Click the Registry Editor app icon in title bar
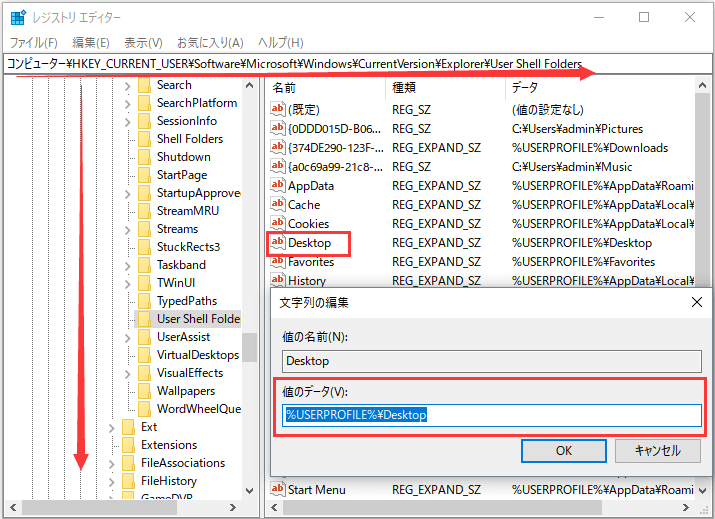 tap(18, 17)
